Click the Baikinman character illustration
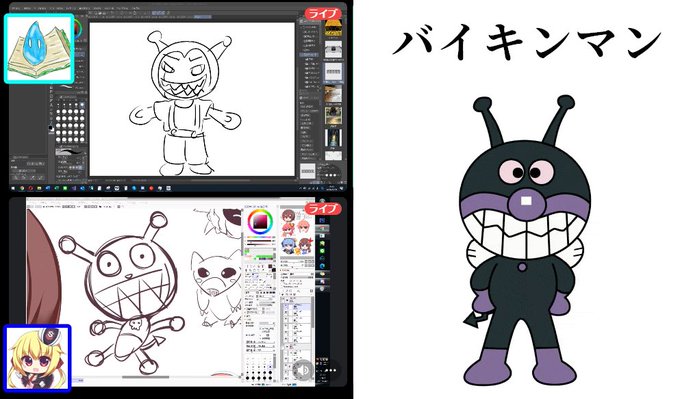The height and width of the screenshot is (399, 680). click(x=524, y=241)
